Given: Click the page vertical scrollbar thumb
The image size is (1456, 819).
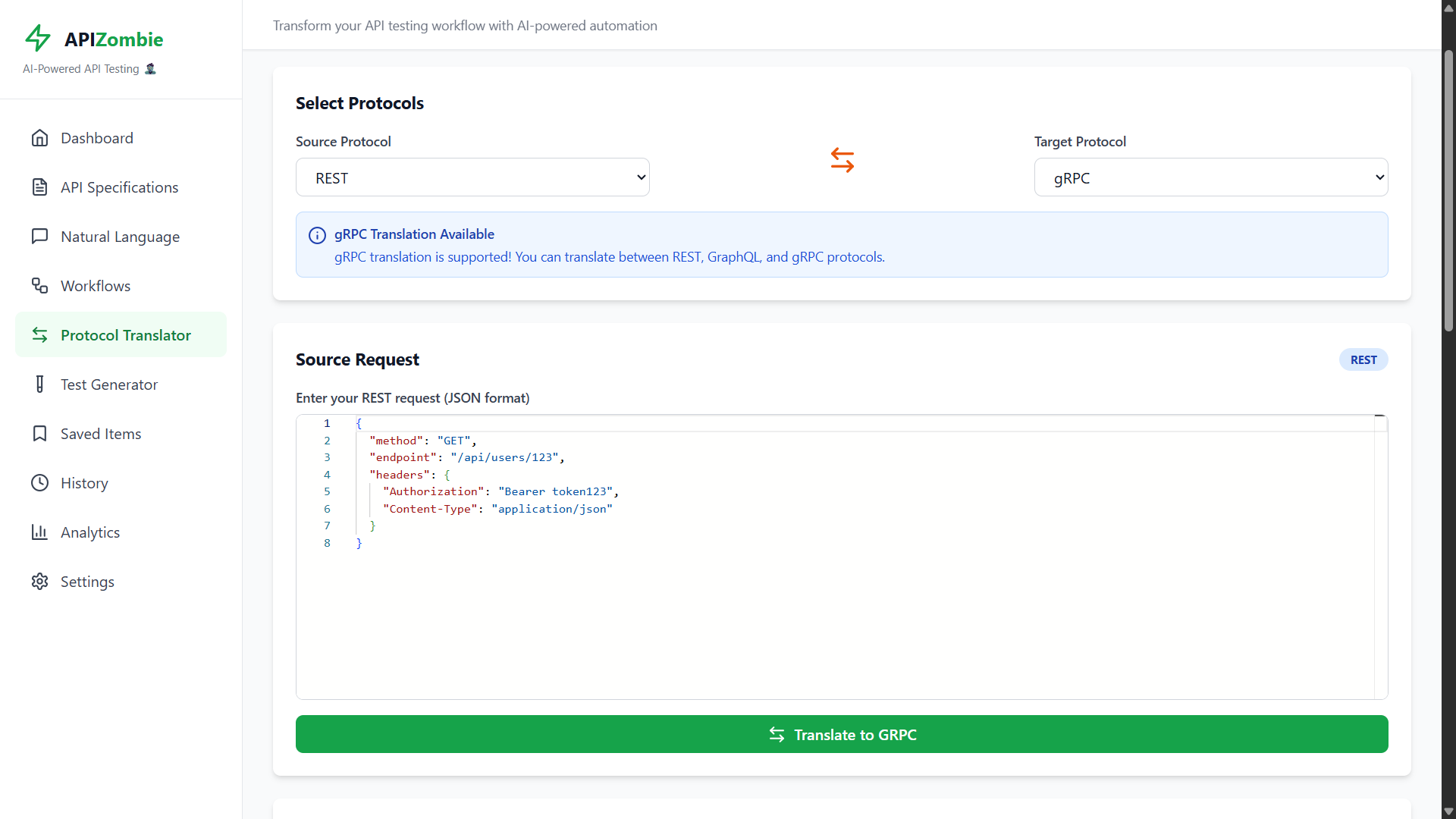Looking at the screenshot, I should [x=1448, y=190].
